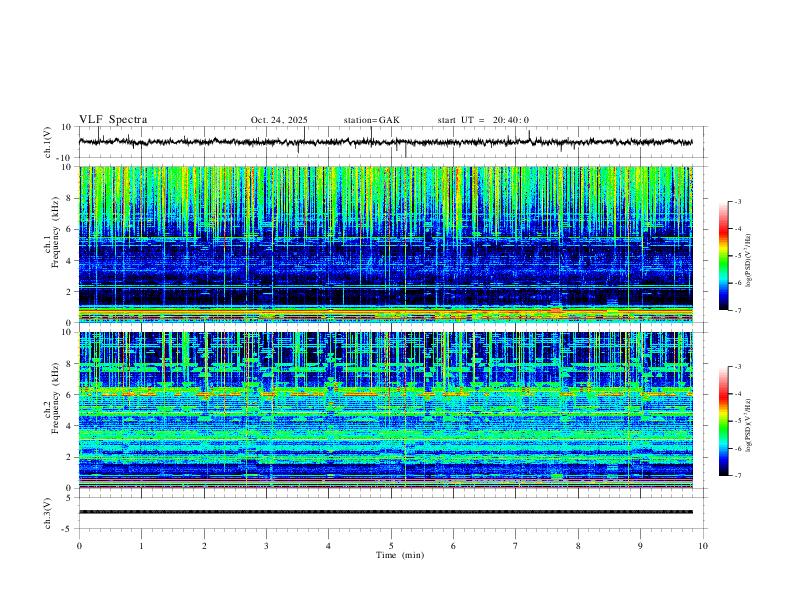
Task: Click the ch.1 color bar log(PSD) label
Action: click(748, 261)
